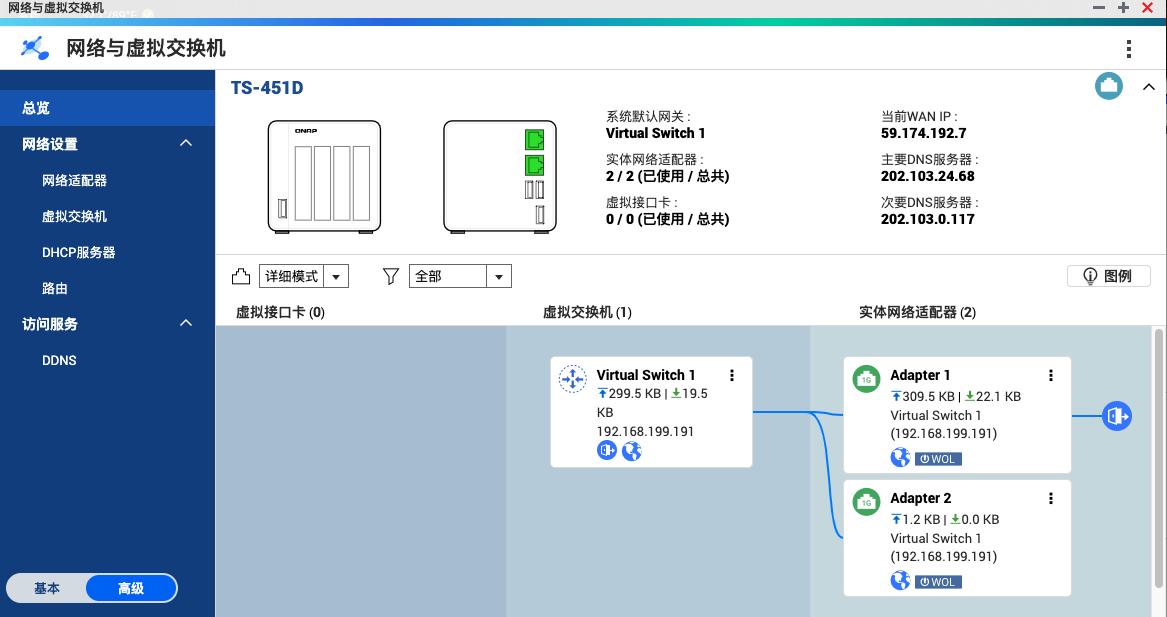Image resolution: width=1167 pixels, height=617 pixels.
Task: Switch to 基本 mode at bottom left
Action: [x=47, y=588]
